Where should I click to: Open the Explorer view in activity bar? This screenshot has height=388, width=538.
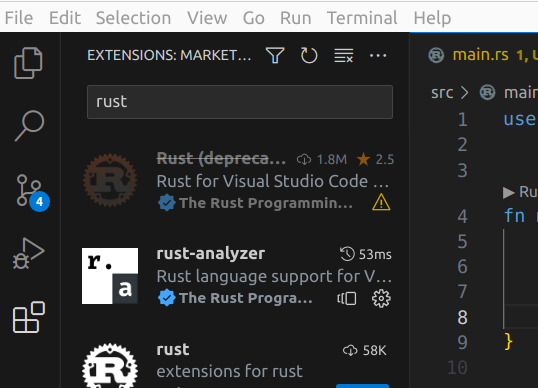pos(28,63)
